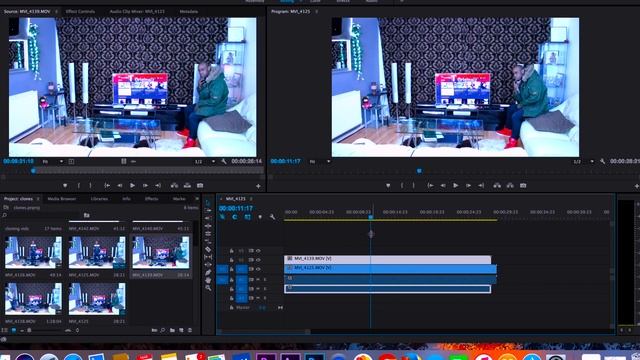Show hidden Project panel tabs via overflow chevrons
This screenshot has height=360, width=640.
click(197, 199)
